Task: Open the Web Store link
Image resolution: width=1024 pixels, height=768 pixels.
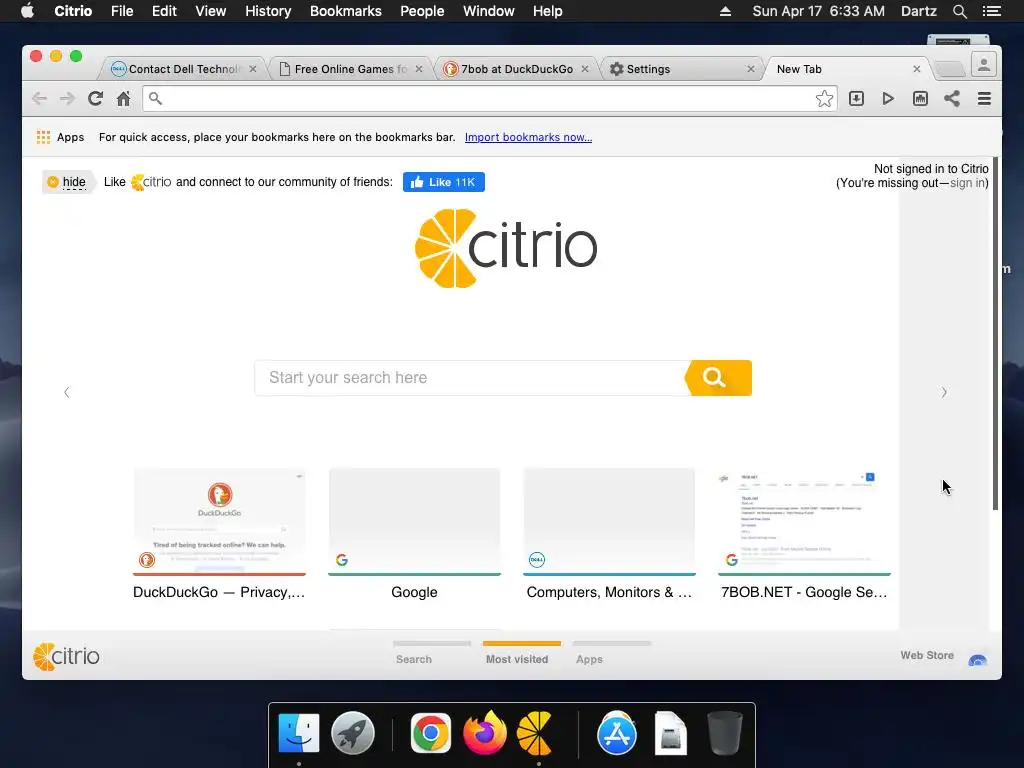Action: coord(927,655)
